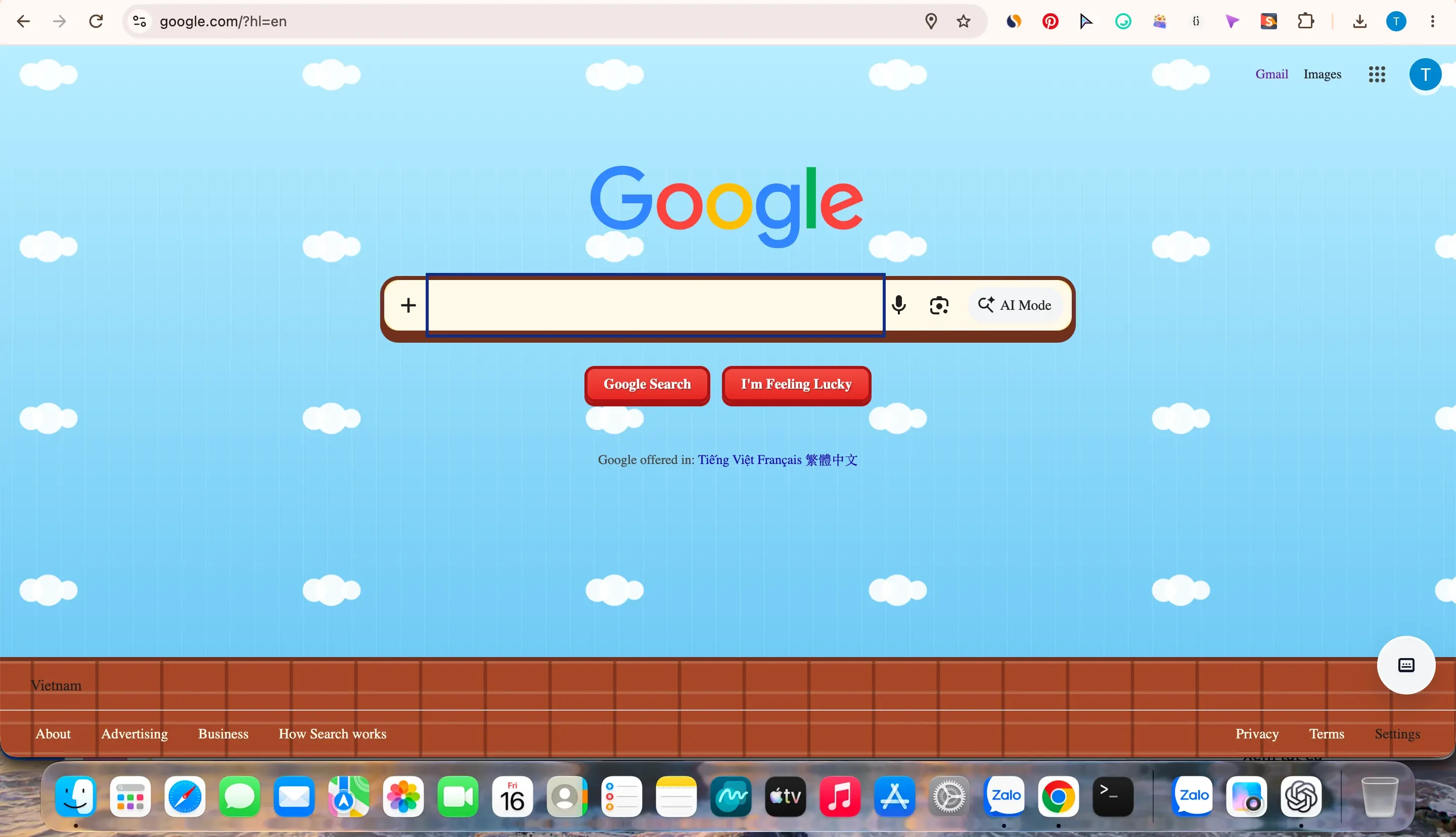Reload the Google page
Image resolution: width=1456 pixels, height=837 pixels.
pyautogui.click(x=96, y=21)
